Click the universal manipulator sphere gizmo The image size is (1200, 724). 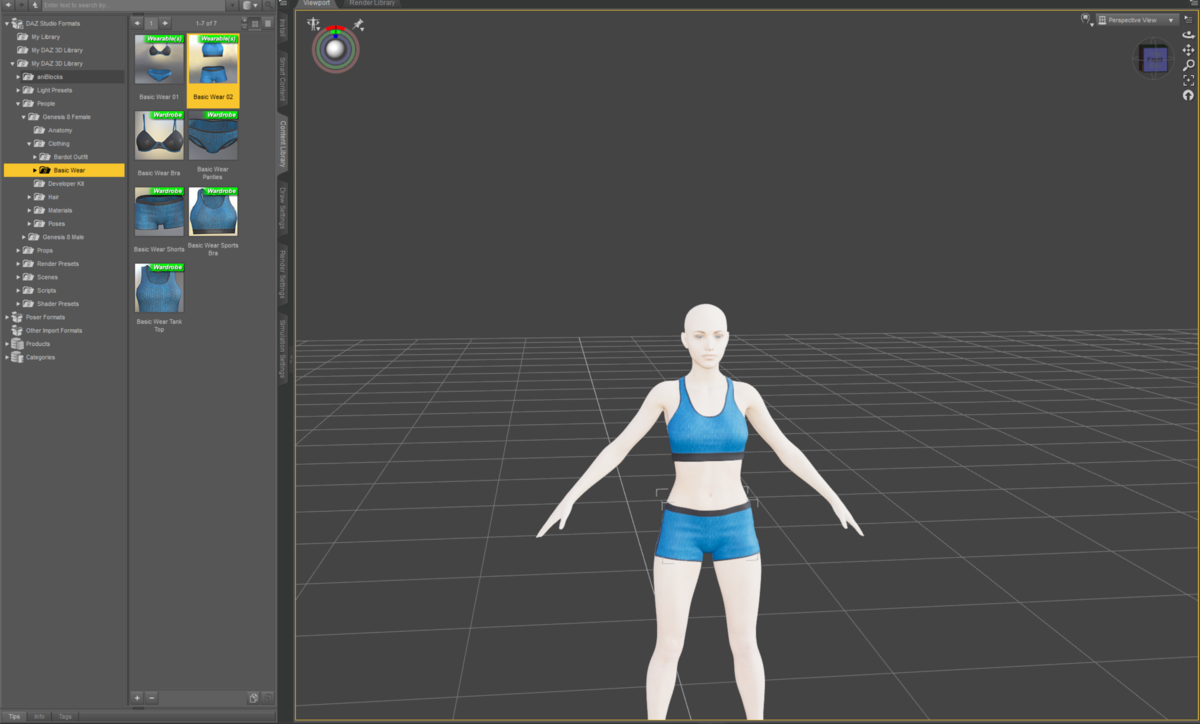tap(335, 48)
